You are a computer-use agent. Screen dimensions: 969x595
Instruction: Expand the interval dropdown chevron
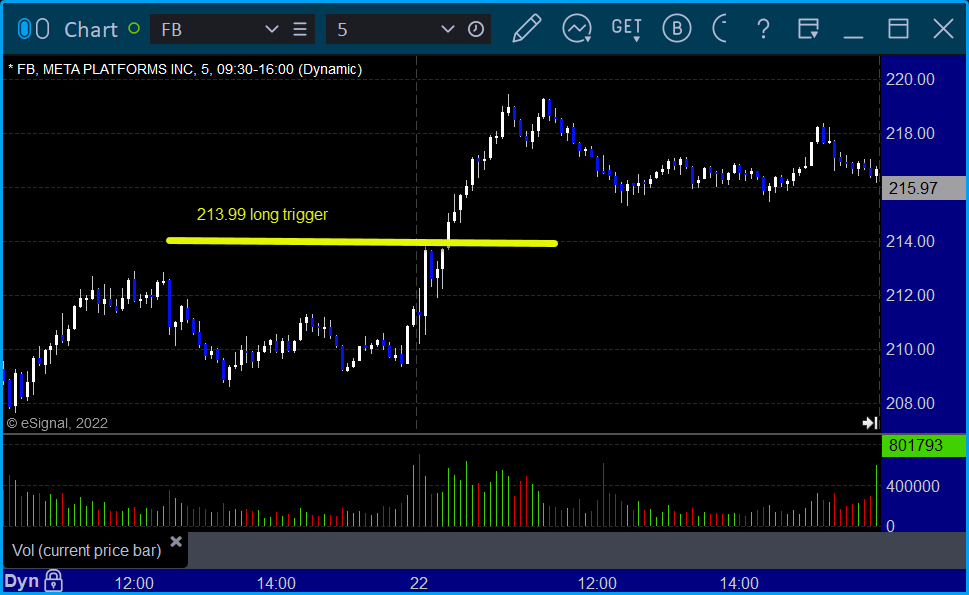coord(447,29)
